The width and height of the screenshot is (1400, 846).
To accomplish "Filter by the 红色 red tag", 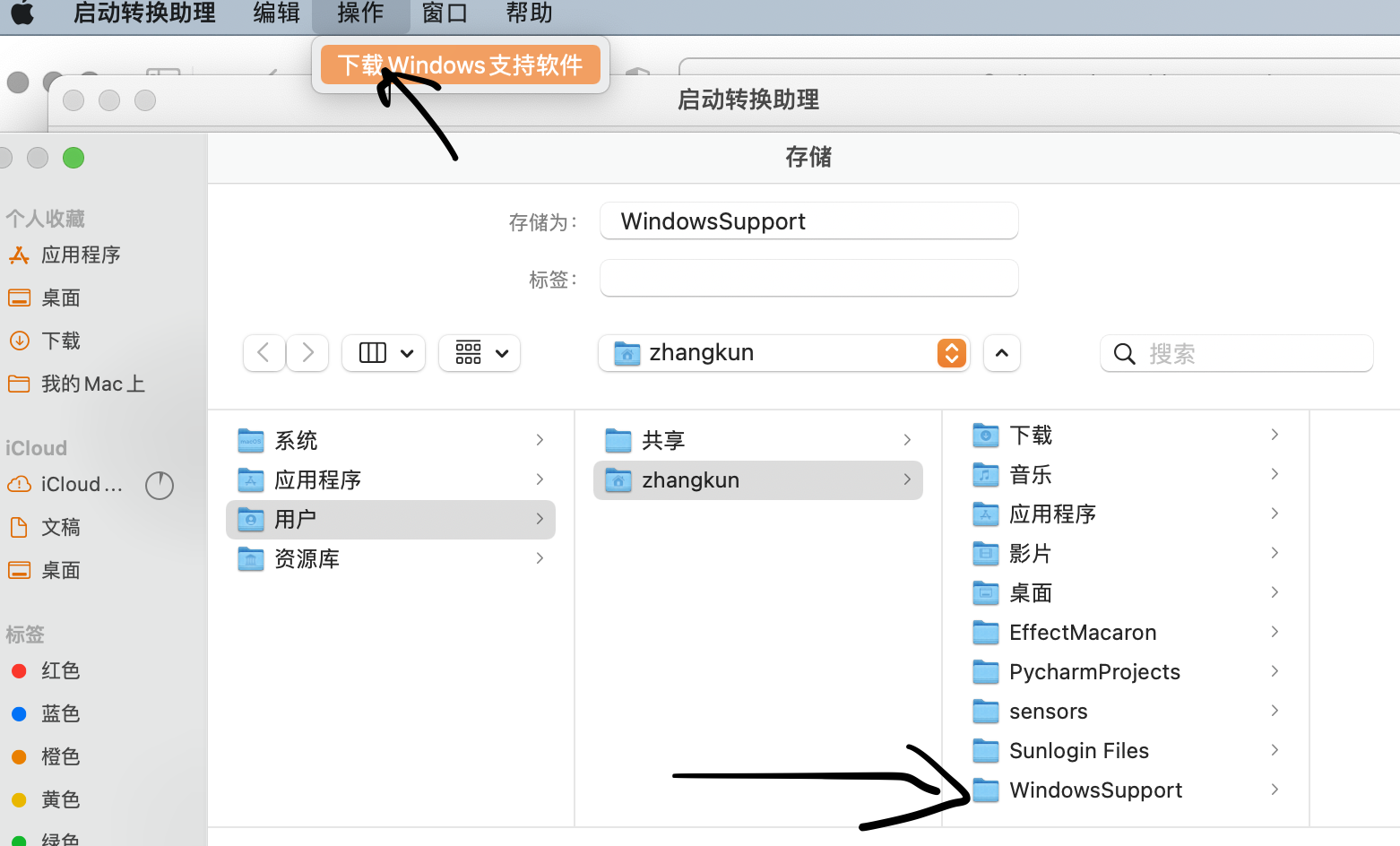I will pos(47,671).
